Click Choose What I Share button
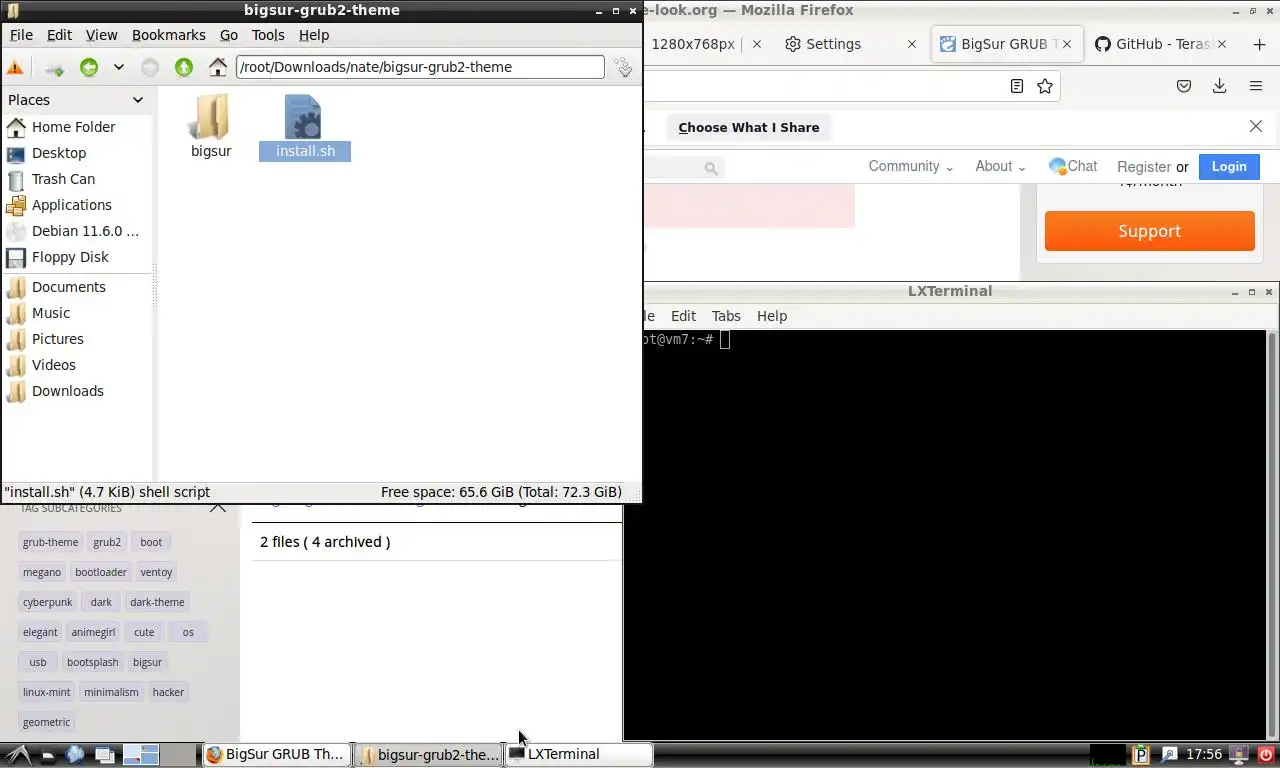The height and width of the screenshot is (768, 1280). click(749, 127)
